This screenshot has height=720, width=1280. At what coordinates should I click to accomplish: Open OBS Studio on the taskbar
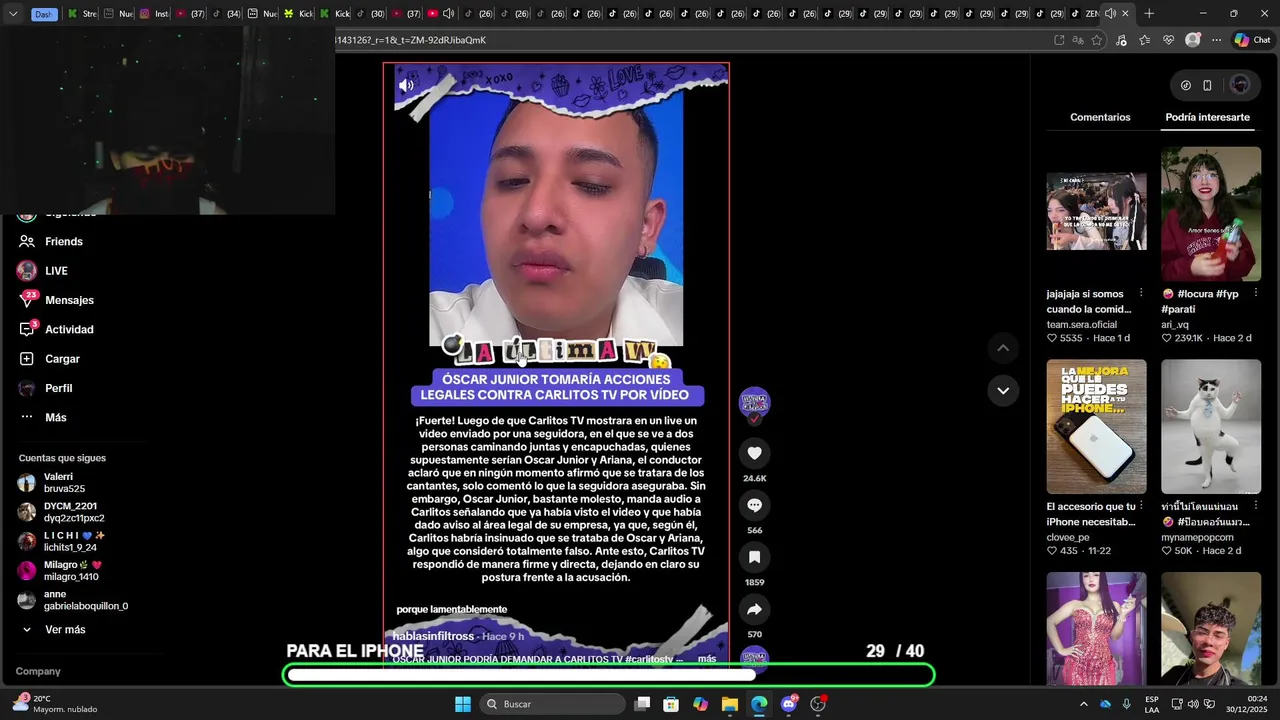click(818, 704)
